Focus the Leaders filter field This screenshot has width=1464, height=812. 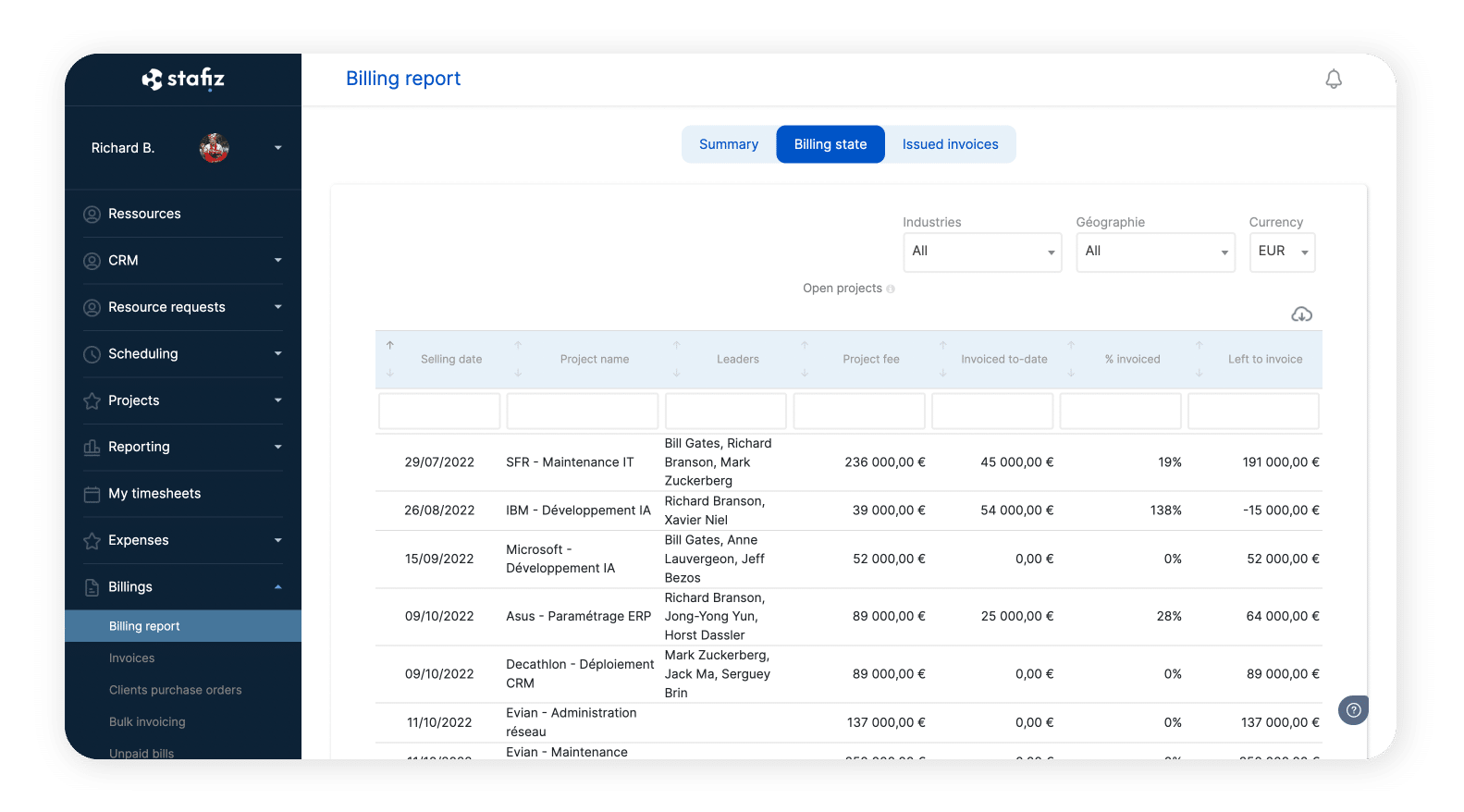pyautogui.click(x=726, y=412)
